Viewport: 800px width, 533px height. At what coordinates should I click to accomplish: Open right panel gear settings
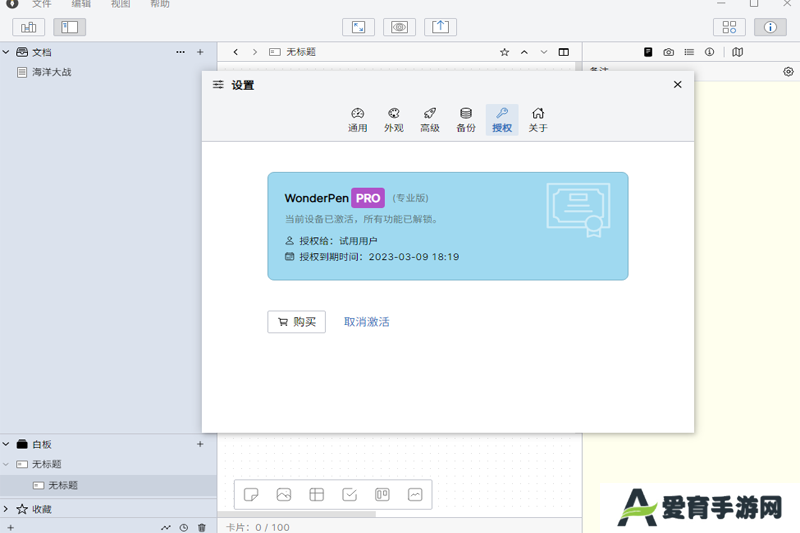(788, 72)
